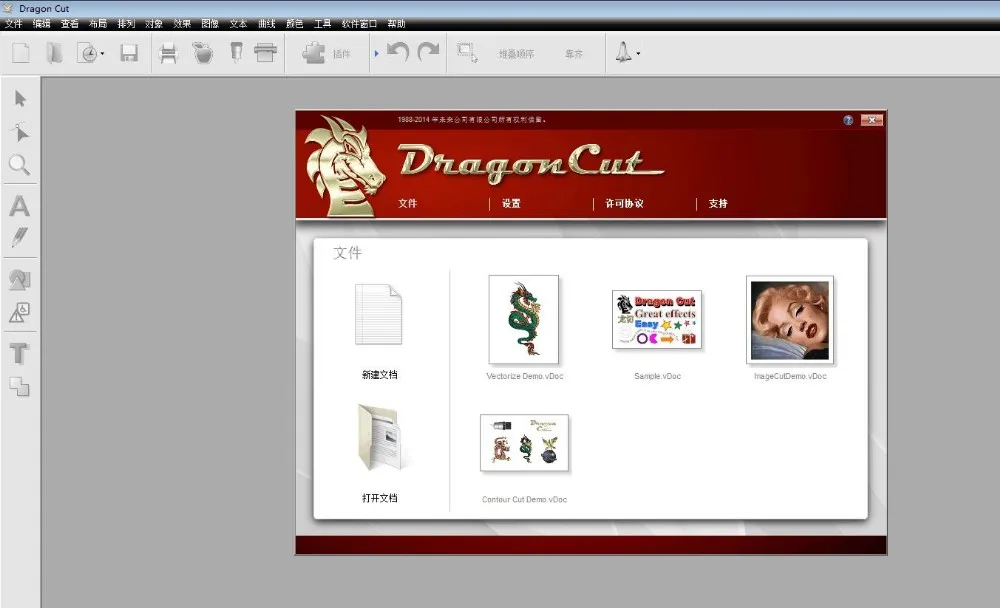Open the 帮助 menu

point(396,24)
